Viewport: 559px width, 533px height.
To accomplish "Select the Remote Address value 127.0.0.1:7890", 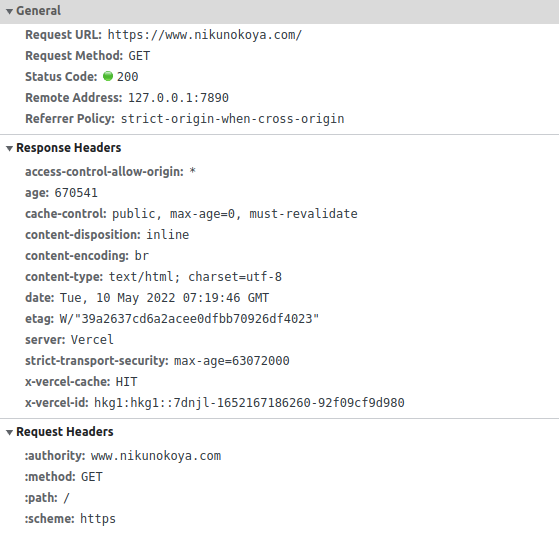I will click(178, 98).
